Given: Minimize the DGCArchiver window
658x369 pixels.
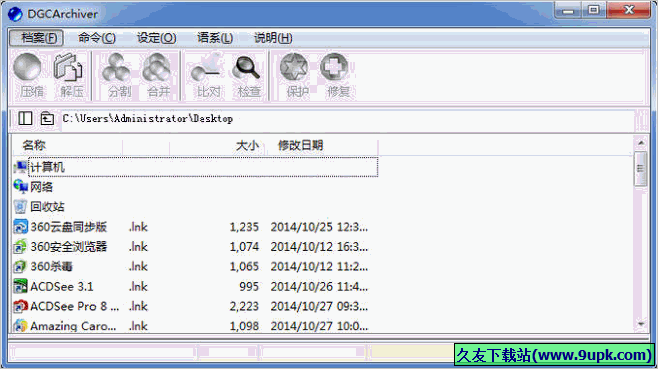Looking at the screenshot, I should (x=568, y=10).
